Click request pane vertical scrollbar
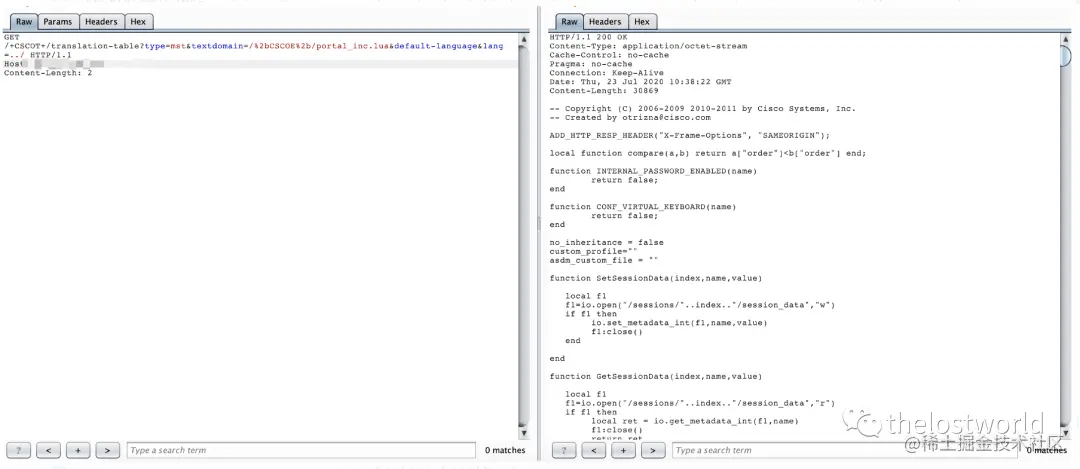This screenshot has width=1080, height=469. click(523, 236)
